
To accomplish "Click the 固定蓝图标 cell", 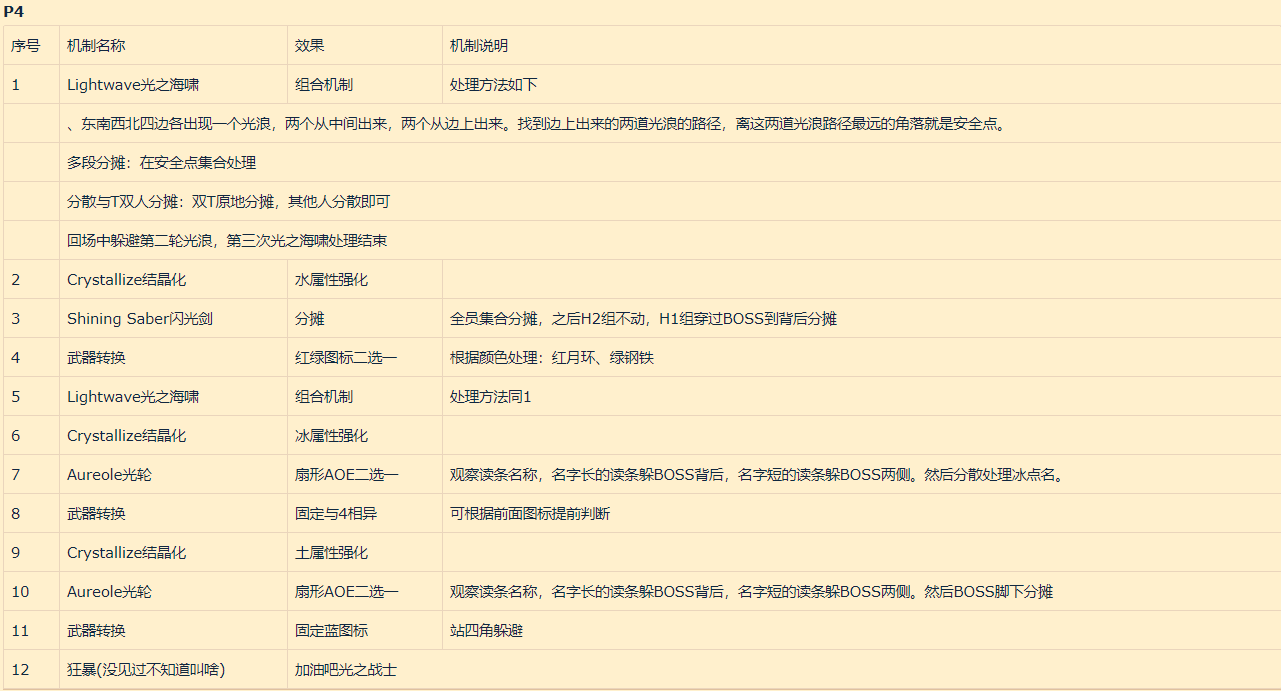I will [331, 631].
